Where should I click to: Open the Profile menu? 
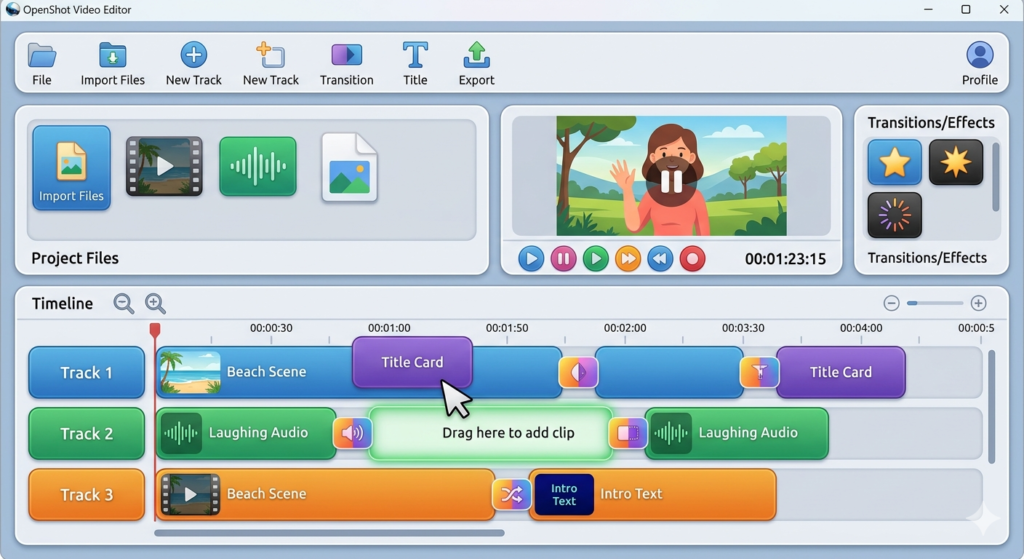tap(980, 64)
